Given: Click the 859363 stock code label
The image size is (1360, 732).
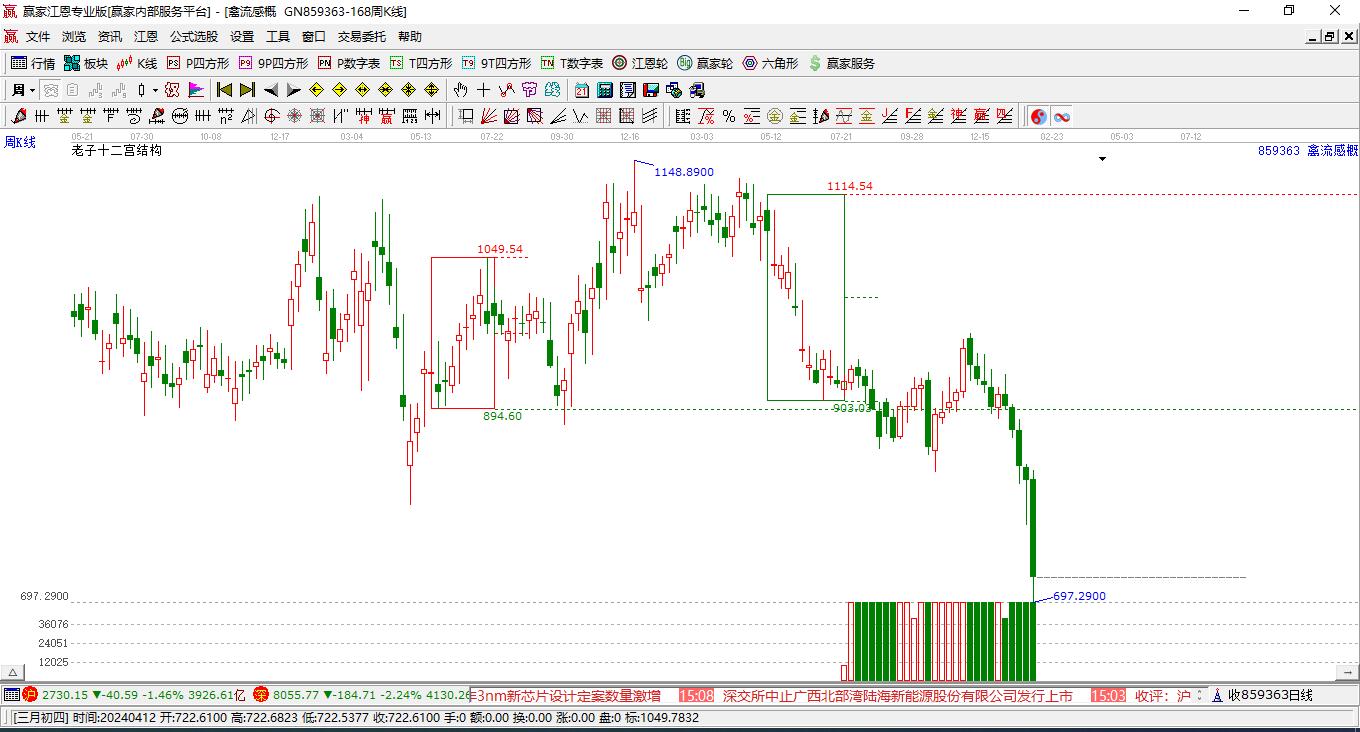Looking at the screenshot, I should [1279, 151].
